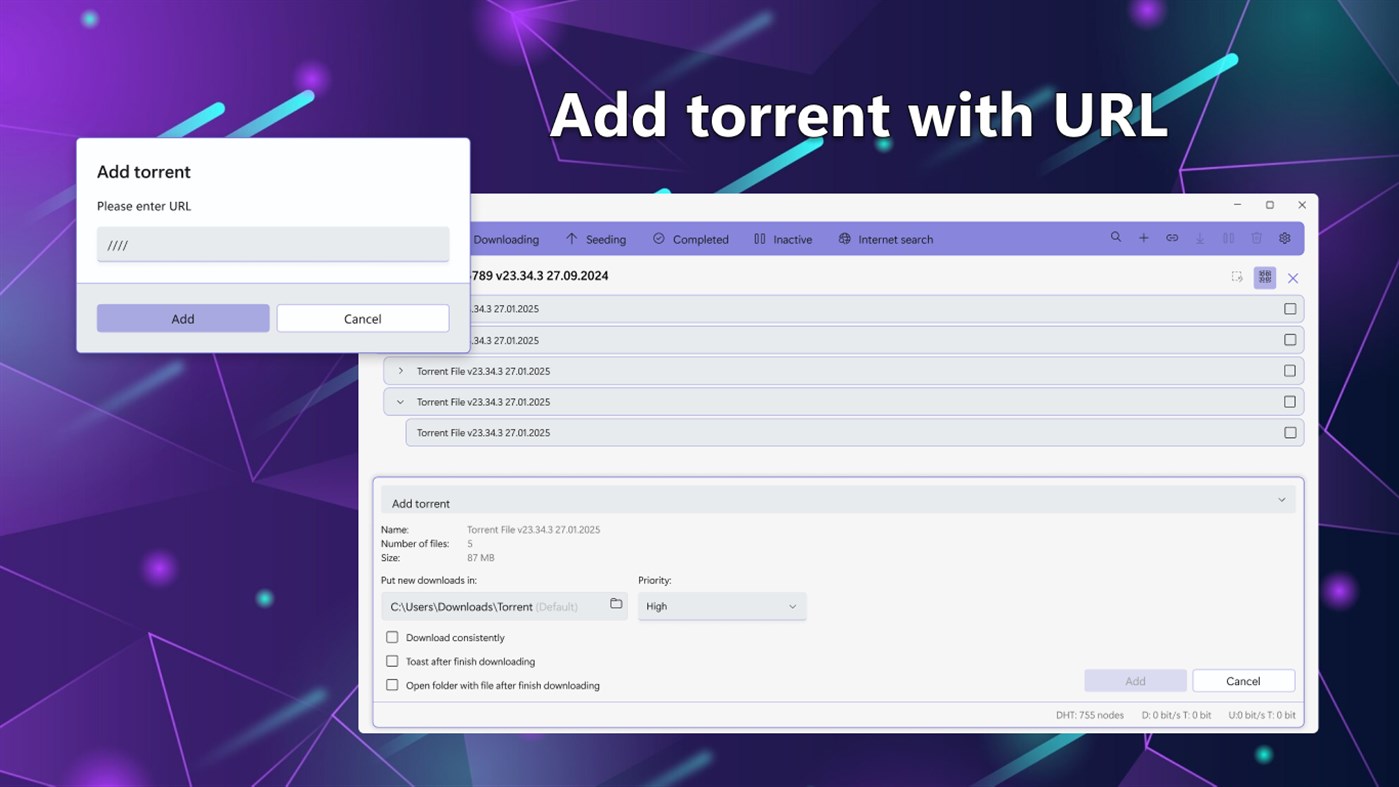The width and height of the screenshot is (1399, 787).
Task: Enable the Download consistently checkbox
Action: 391,637
